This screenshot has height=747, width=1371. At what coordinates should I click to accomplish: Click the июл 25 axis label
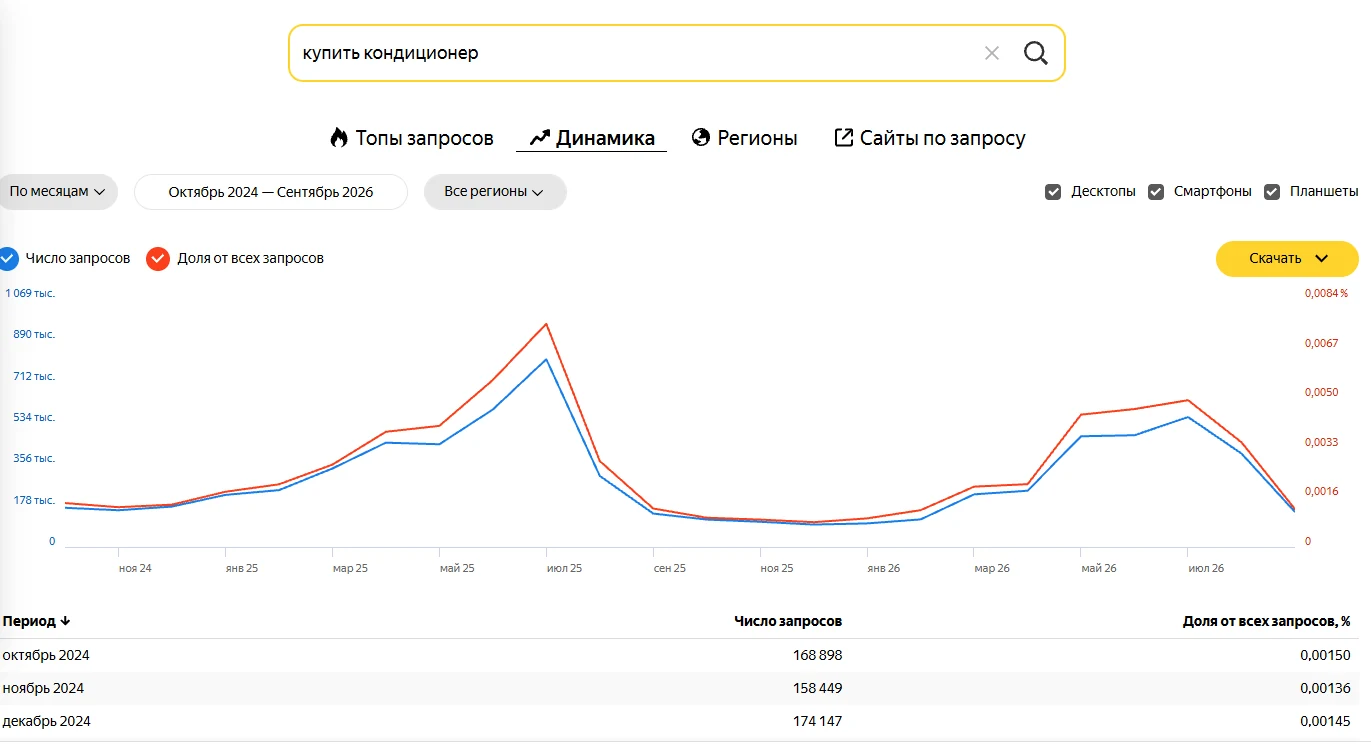point(564,568)
